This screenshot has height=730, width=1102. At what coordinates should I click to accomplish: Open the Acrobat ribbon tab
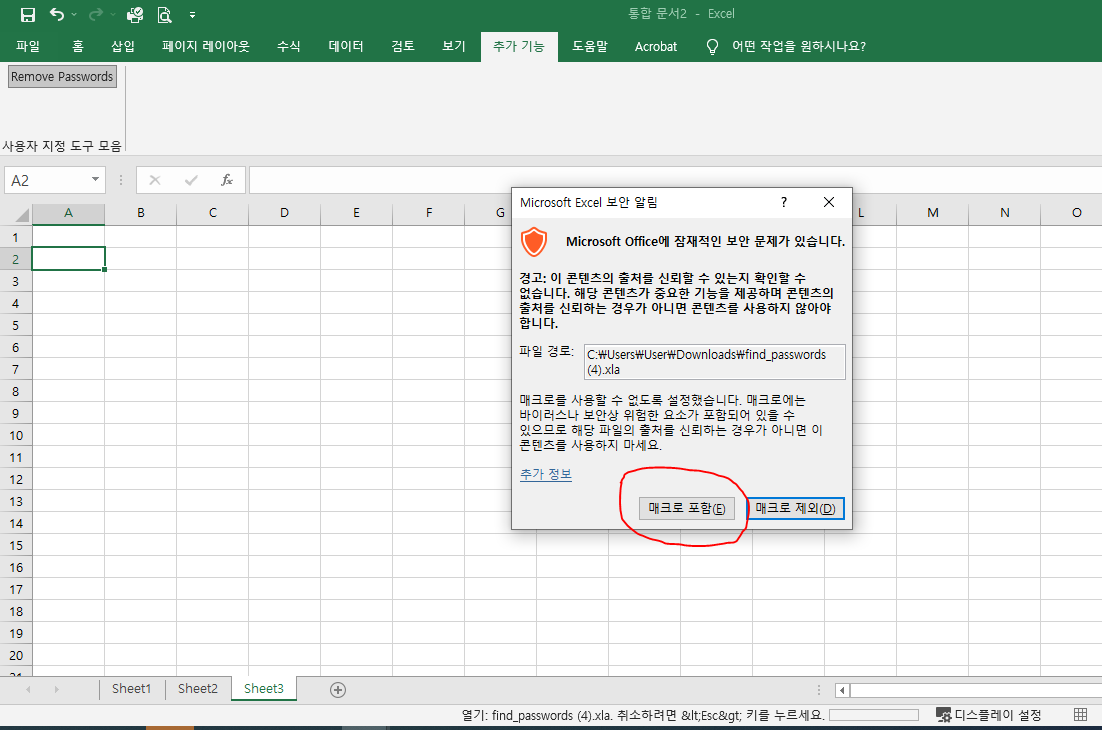click(x=656, y=46)
